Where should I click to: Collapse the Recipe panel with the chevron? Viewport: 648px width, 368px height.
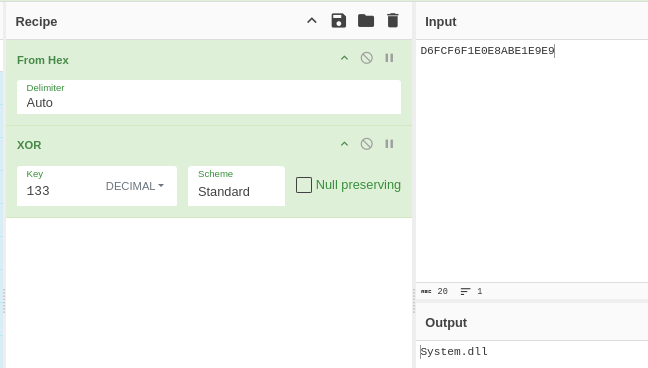(x=312, y=21)
